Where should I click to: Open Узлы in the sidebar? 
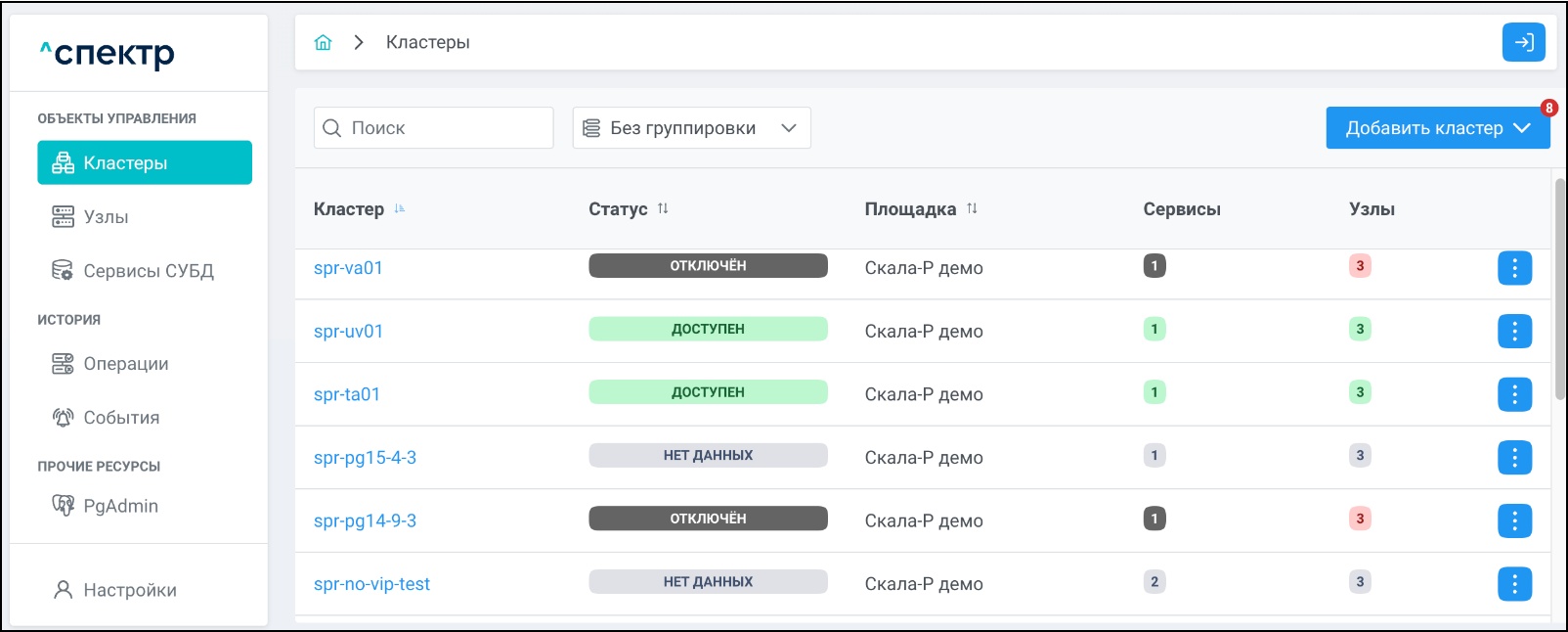(106, 217)
